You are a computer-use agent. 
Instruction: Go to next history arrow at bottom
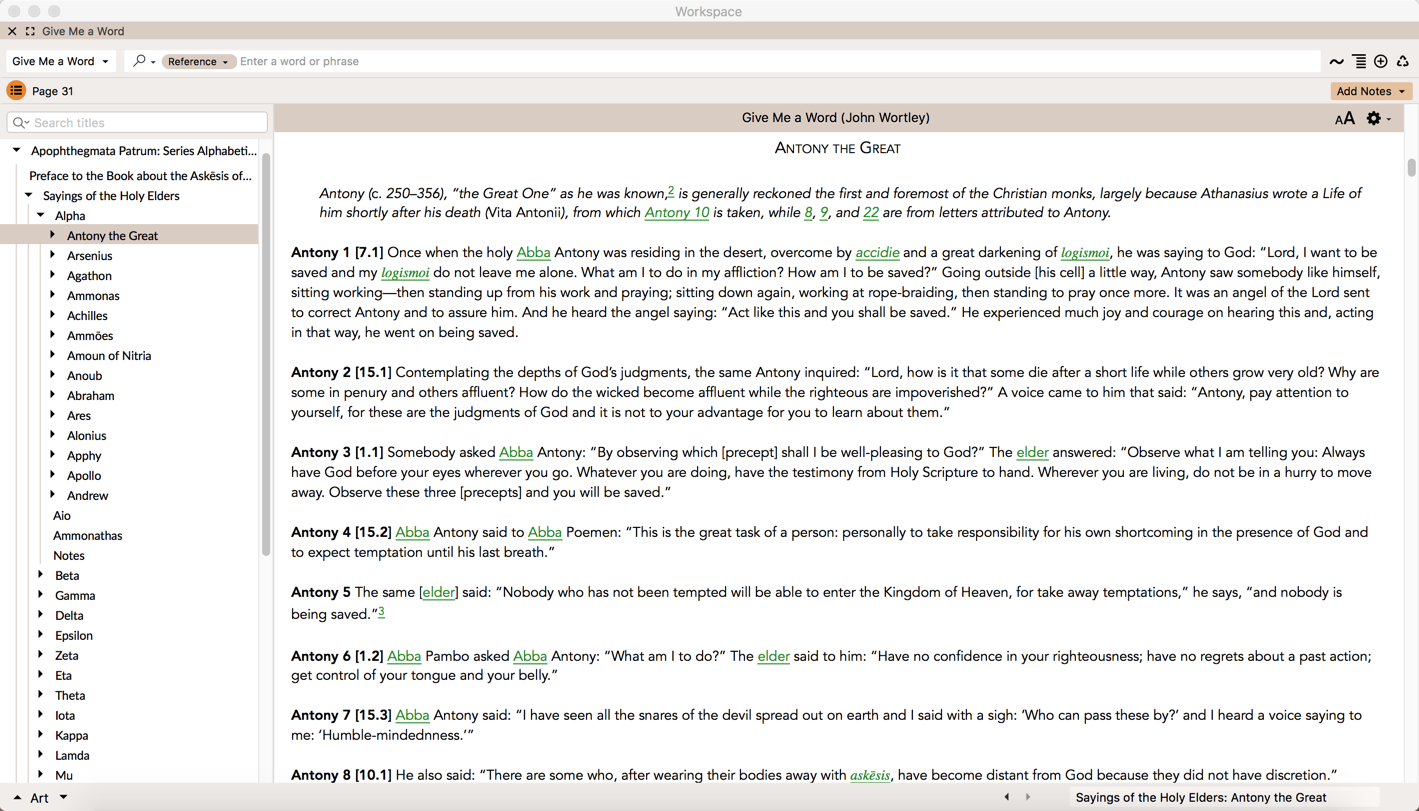(1028, 797)
